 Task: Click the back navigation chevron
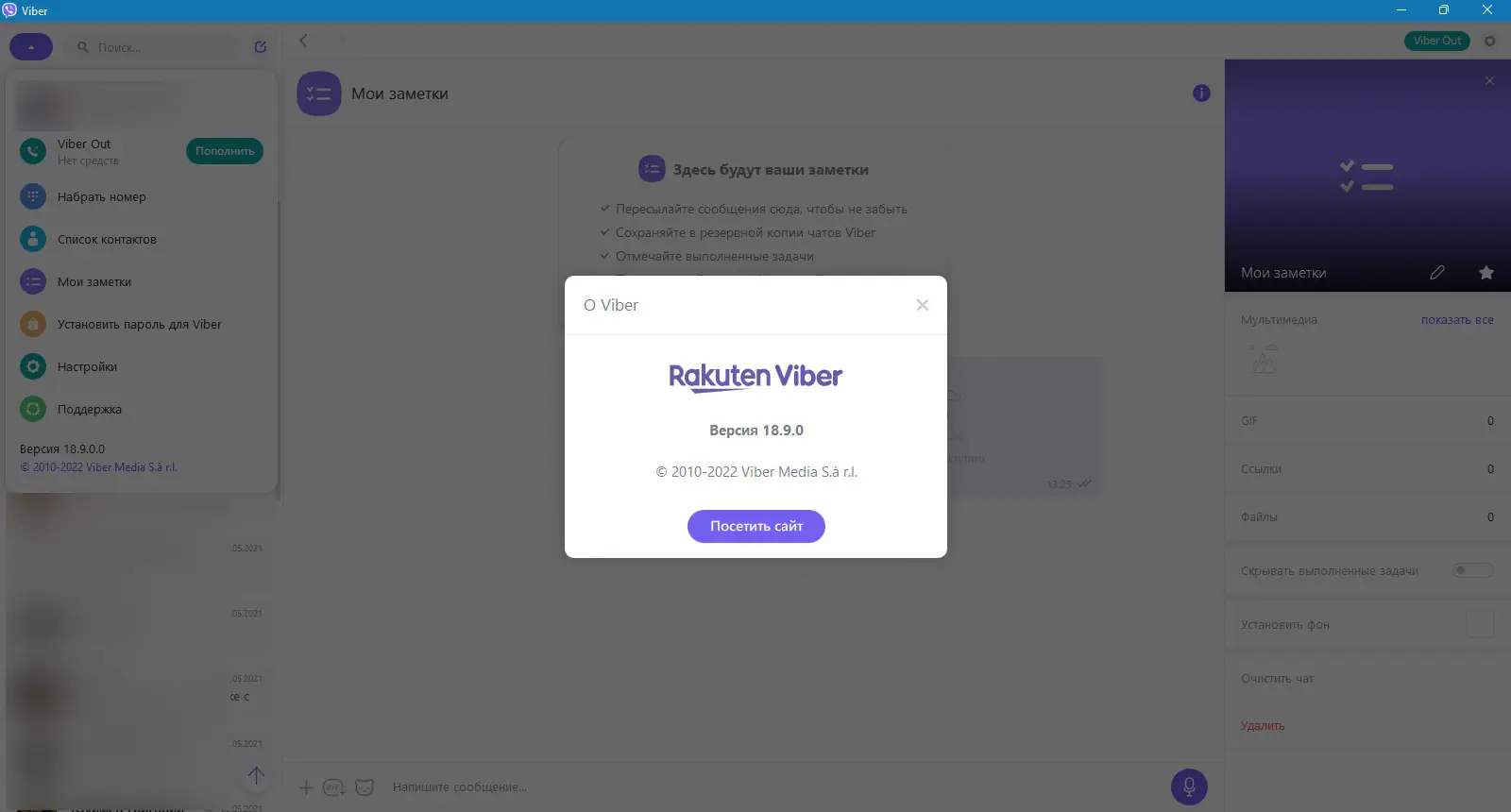[303, 41]
